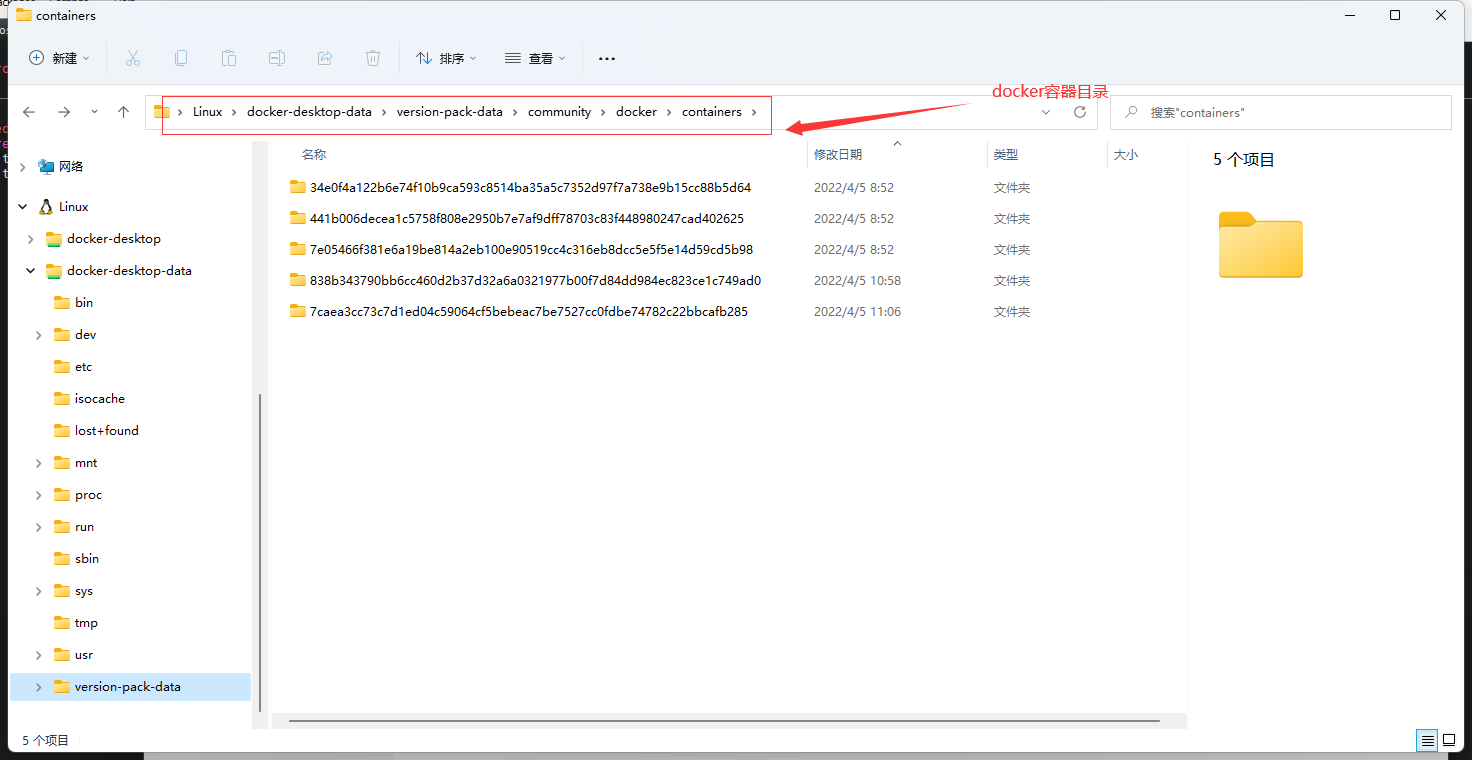Screen dimensions: 1472x760
Task: Open the 新建 (New) menu
Action: pos(59,58)
